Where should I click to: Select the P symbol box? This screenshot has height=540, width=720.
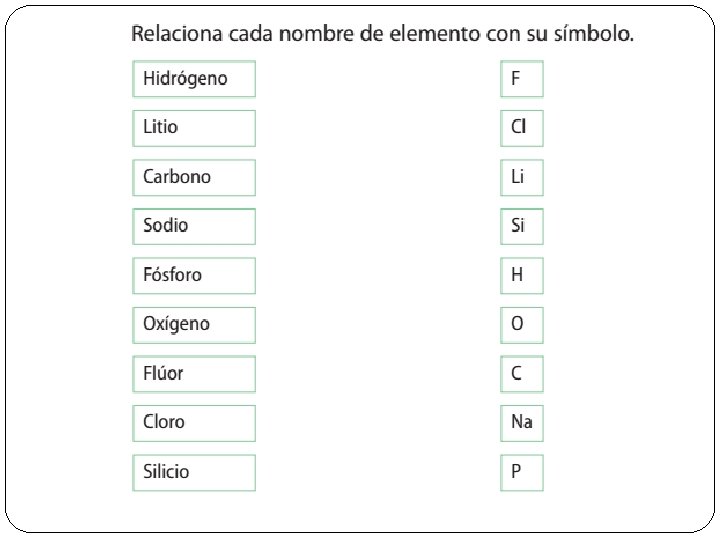point(521,472)
